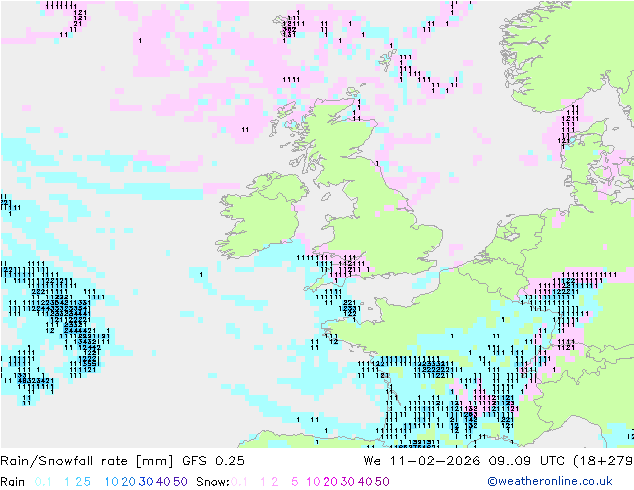Click the '(18+279' forecast run label

[603, 461]
